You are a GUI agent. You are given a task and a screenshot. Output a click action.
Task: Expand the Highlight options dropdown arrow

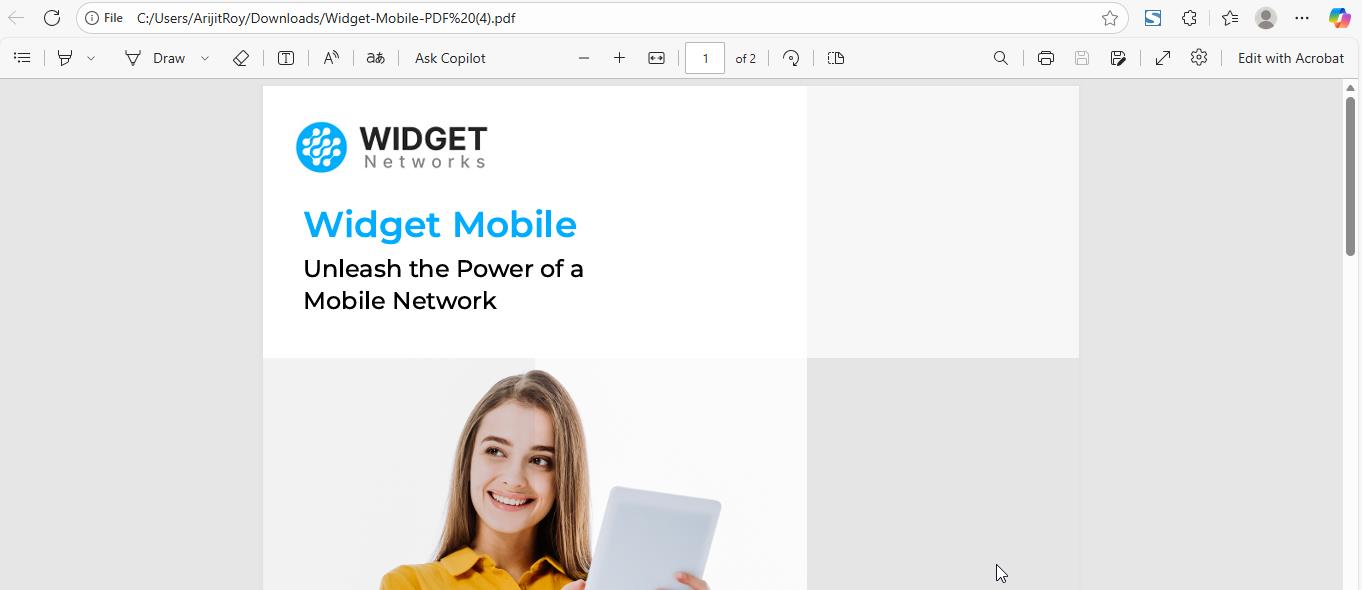(x=91, y=58)
